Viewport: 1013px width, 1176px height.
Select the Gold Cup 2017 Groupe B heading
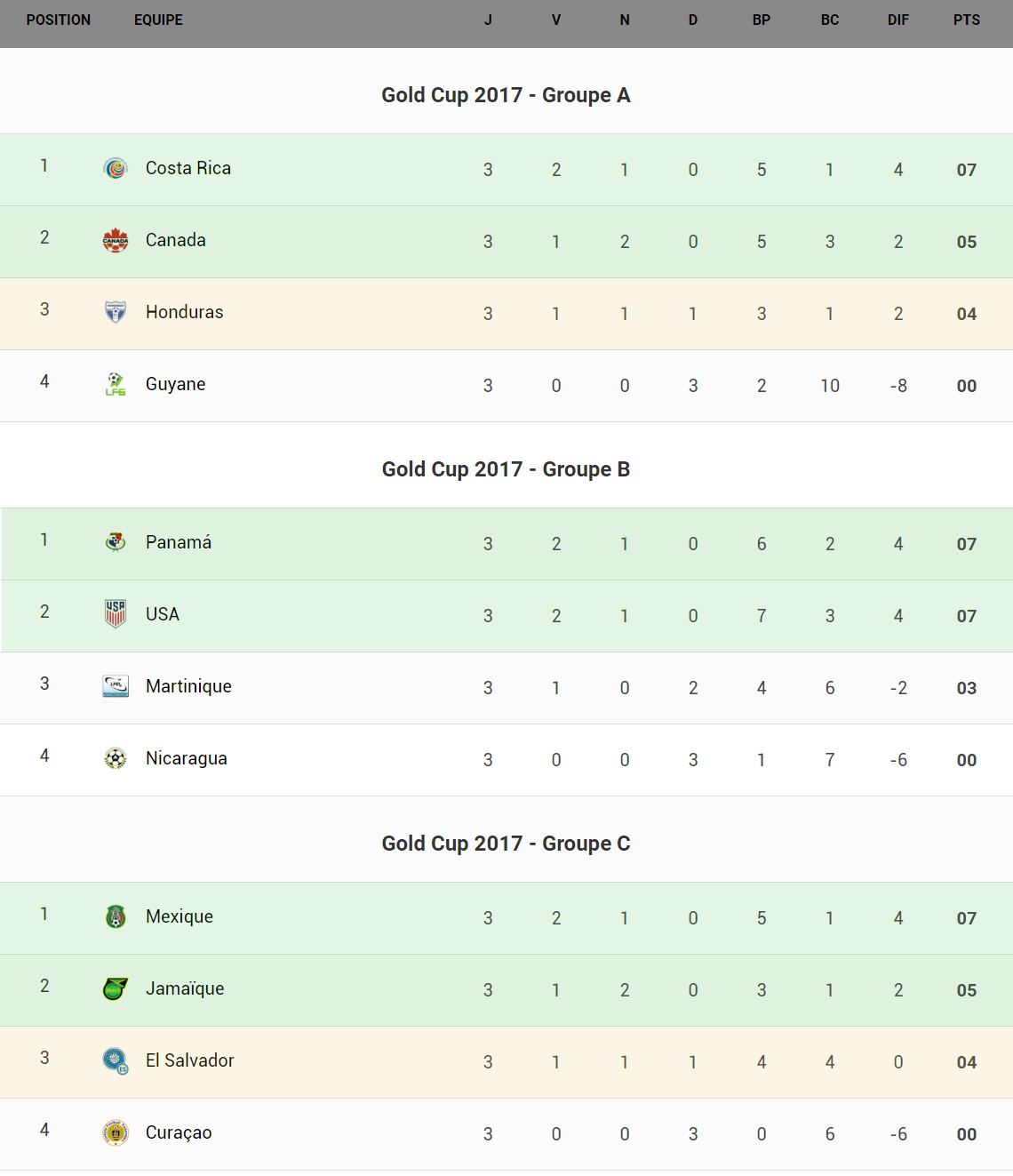coord(506,469)
